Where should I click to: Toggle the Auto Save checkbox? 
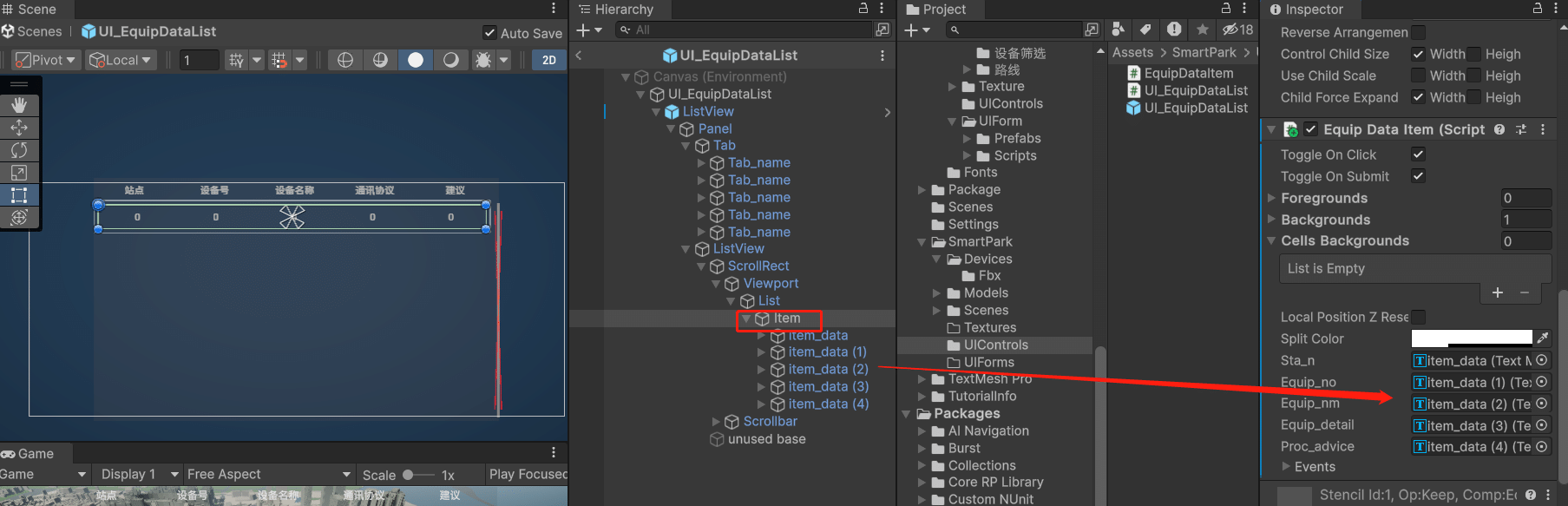pos(490,33)
